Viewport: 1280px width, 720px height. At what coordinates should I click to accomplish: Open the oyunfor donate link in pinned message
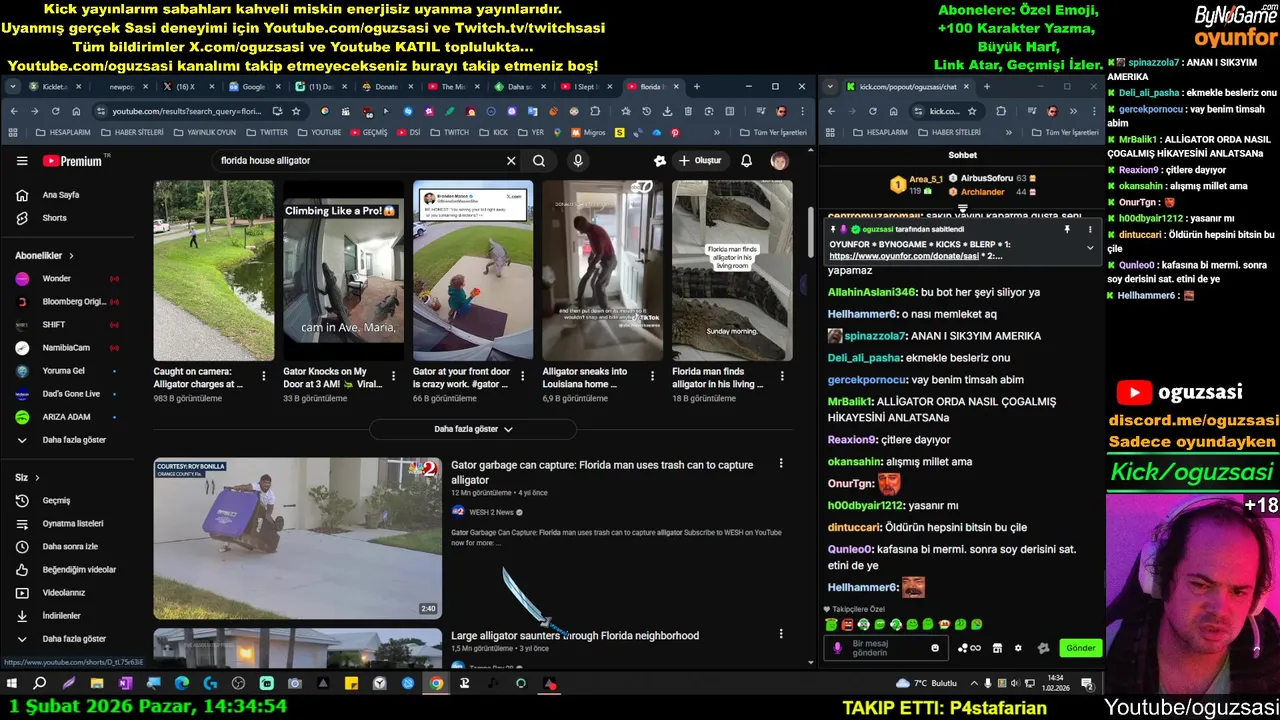point(903,256)
